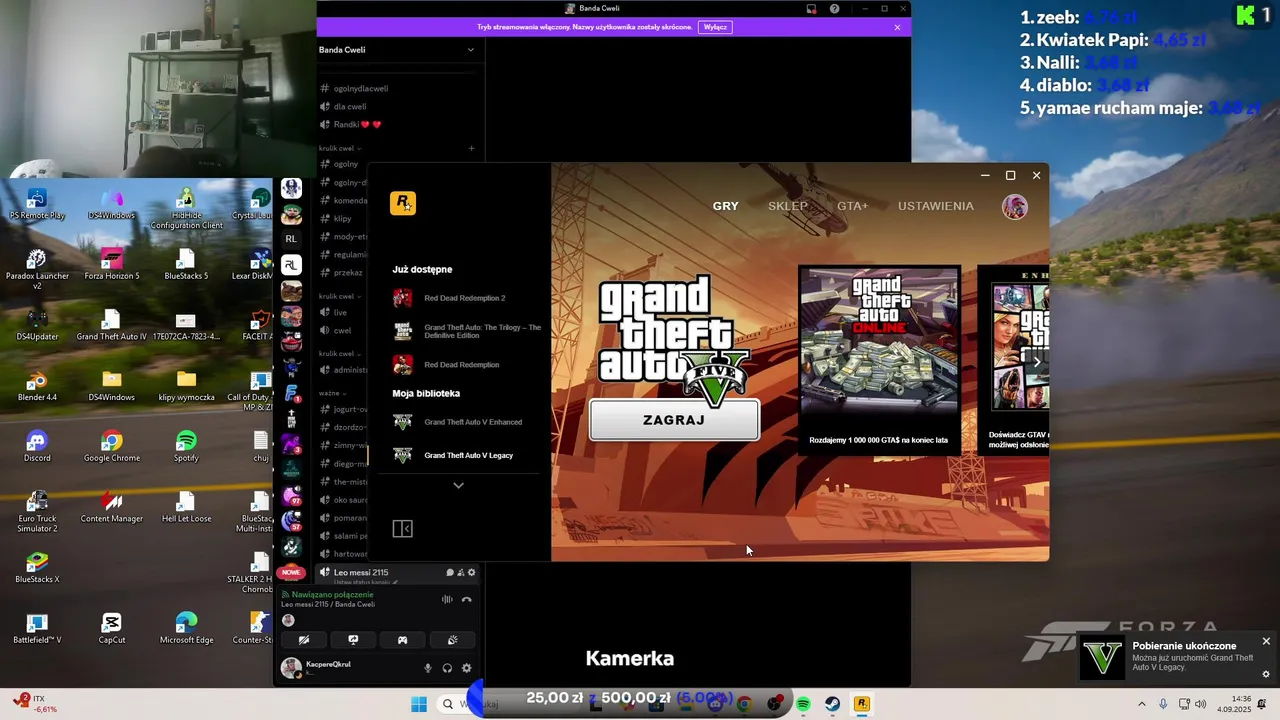Click the Rockstar launcher taskbar icon

pos(862,704)
